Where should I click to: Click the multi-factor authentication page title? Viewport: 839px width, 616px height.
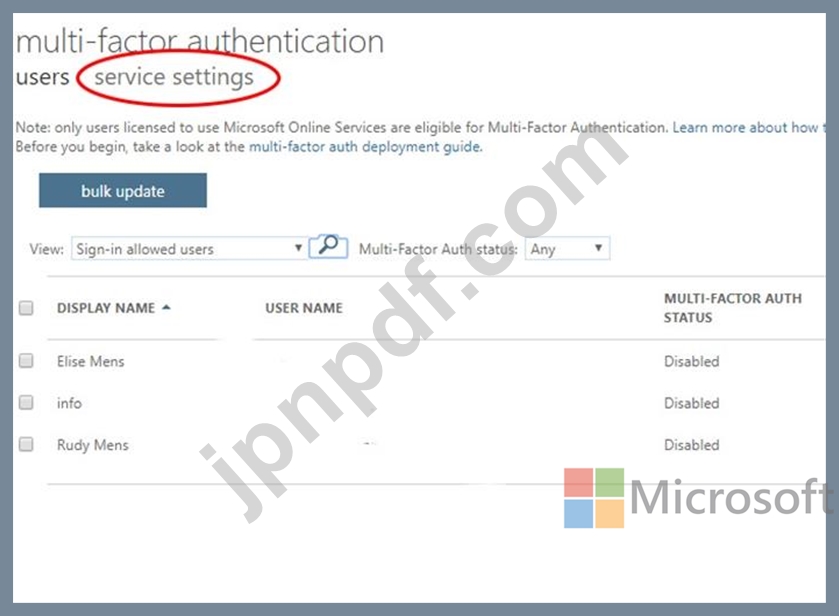[200, 41]
